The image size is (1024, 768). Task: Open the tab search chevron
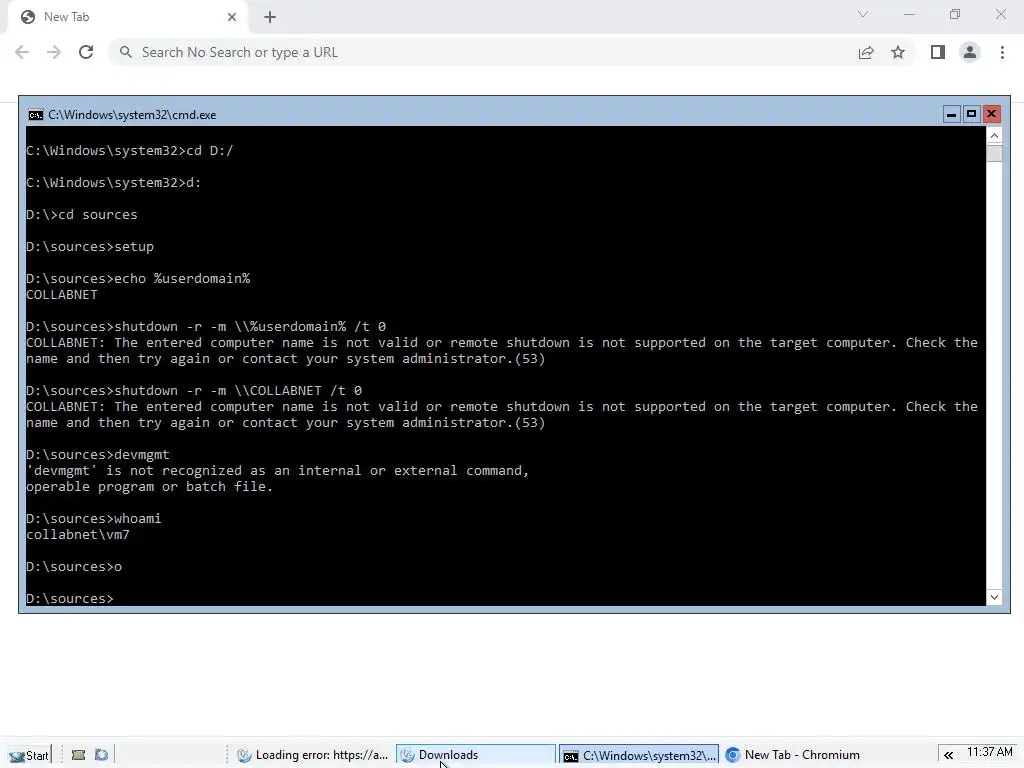point(863,14)
